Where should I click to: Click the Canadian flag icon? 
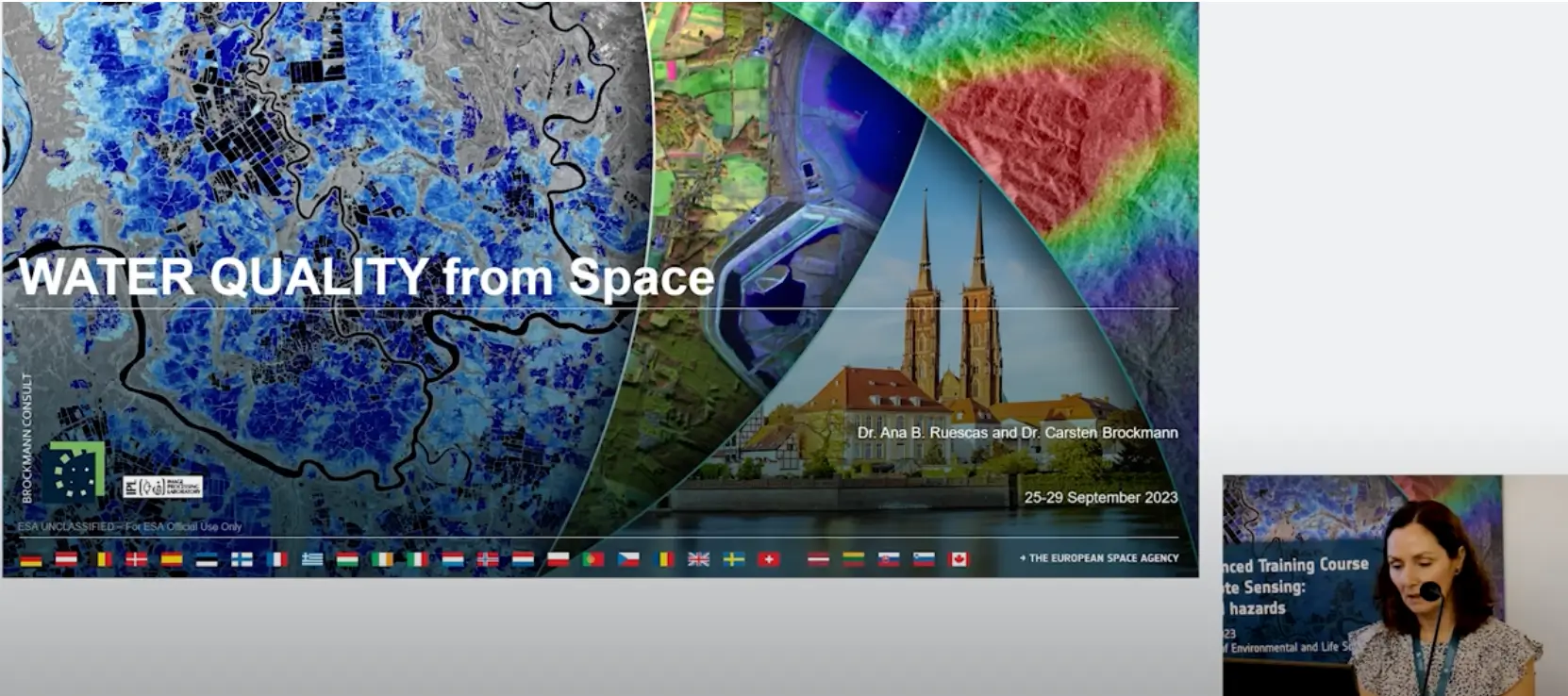point(959,559)
